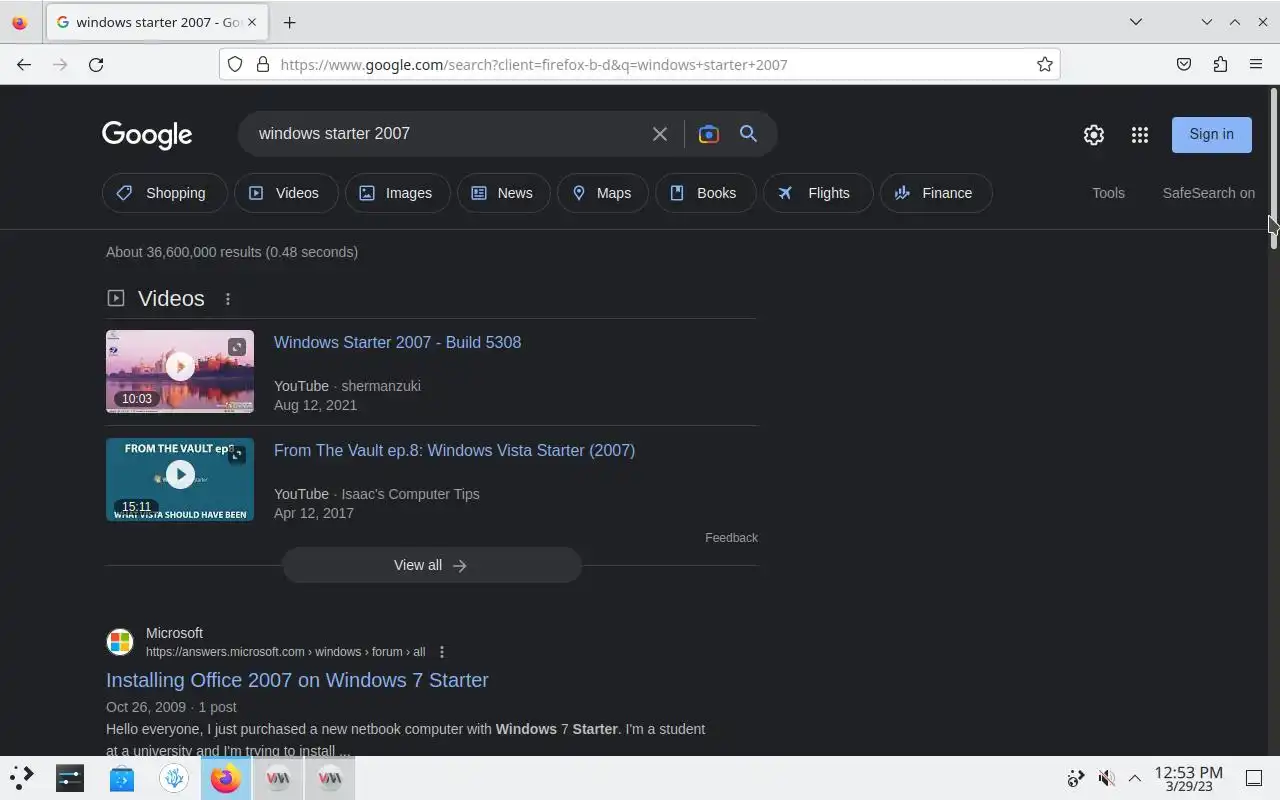The height and width of the screenshot is (800, 1280).
Task: Expand hidden system tray icons arrow
Action: coord(1135,778)
